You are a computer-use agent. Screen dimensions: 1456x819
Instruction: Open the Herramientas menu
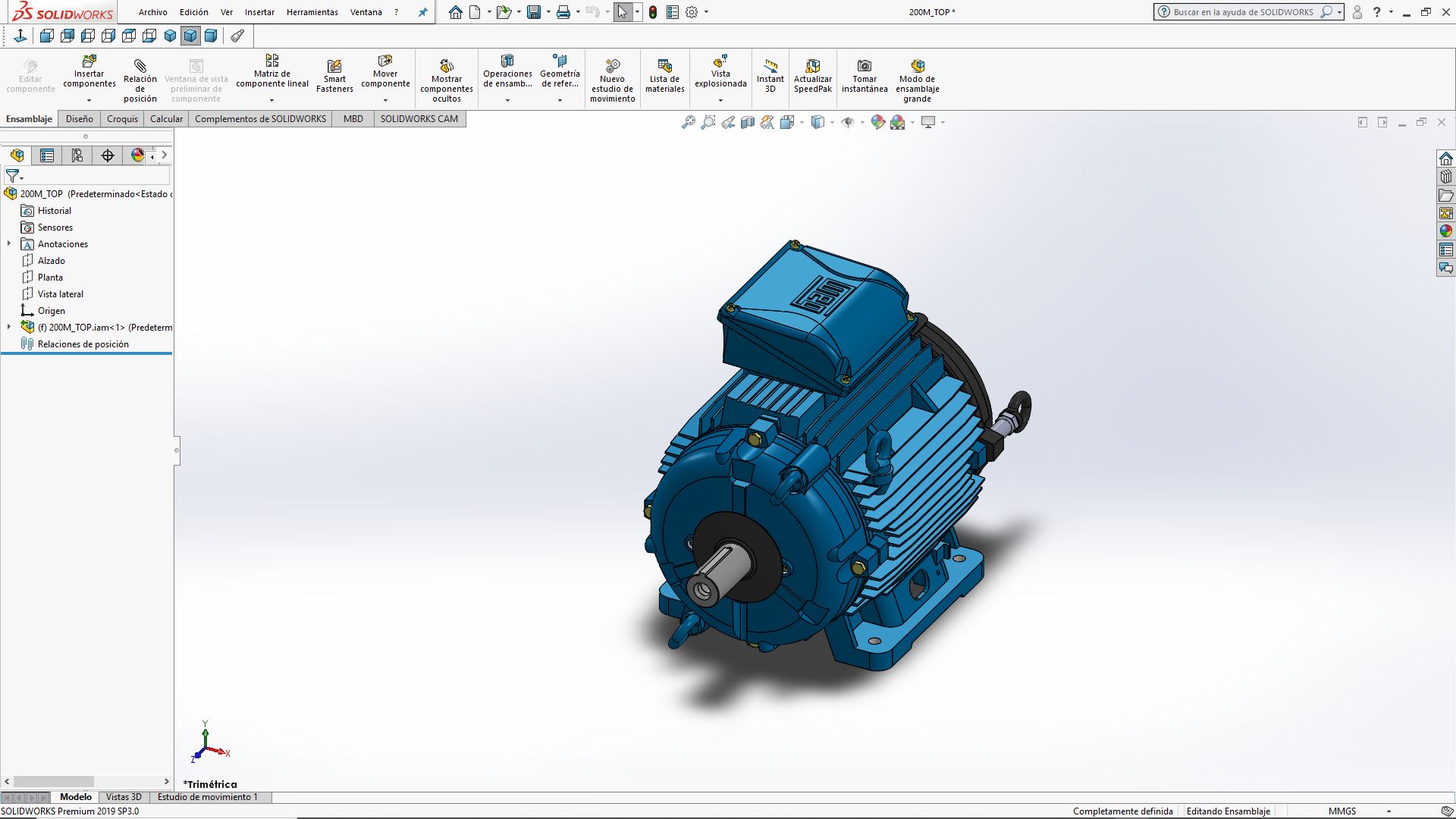[x=312, y=12]
